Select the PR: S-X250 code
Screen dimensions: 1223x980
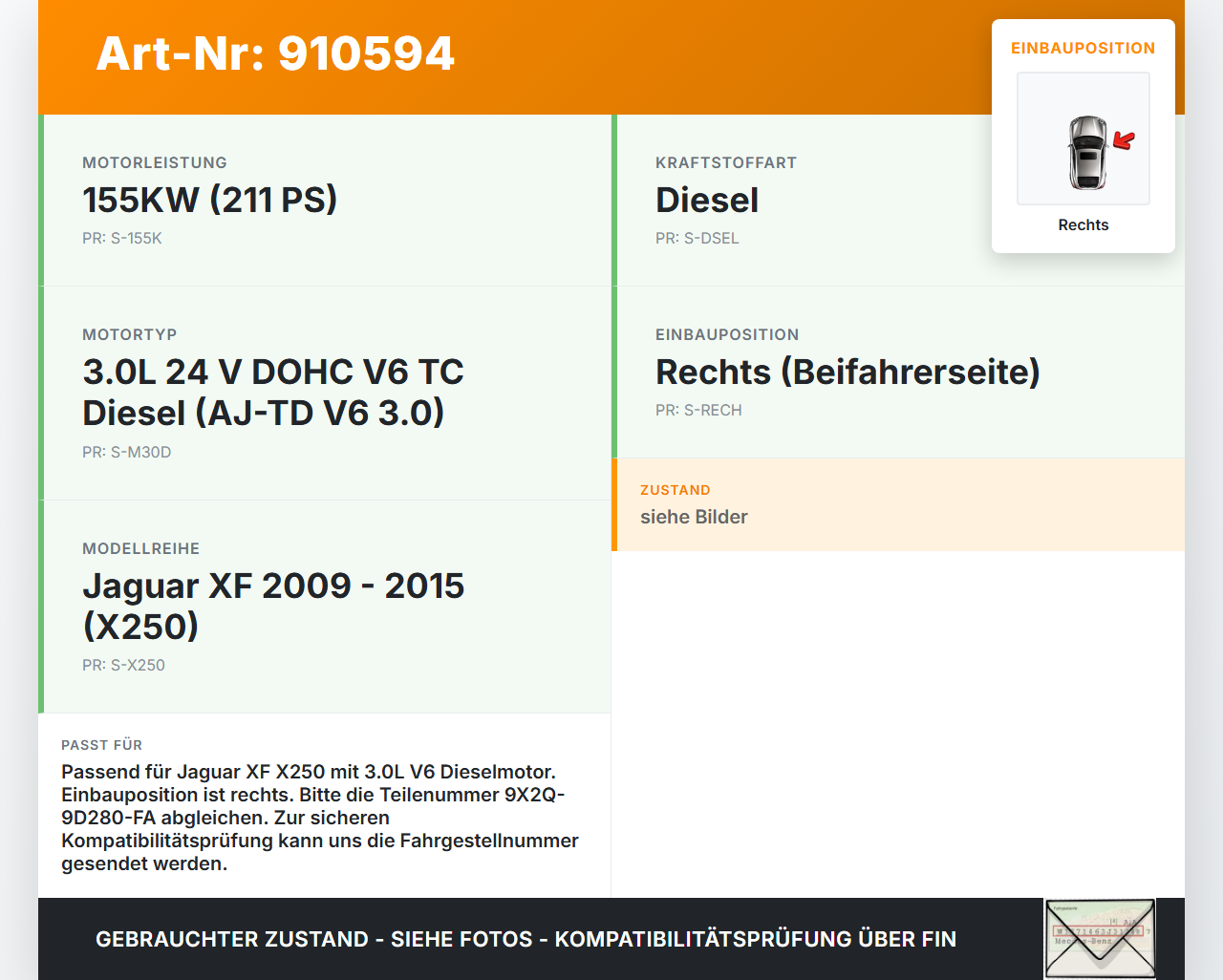coord(123,665)
